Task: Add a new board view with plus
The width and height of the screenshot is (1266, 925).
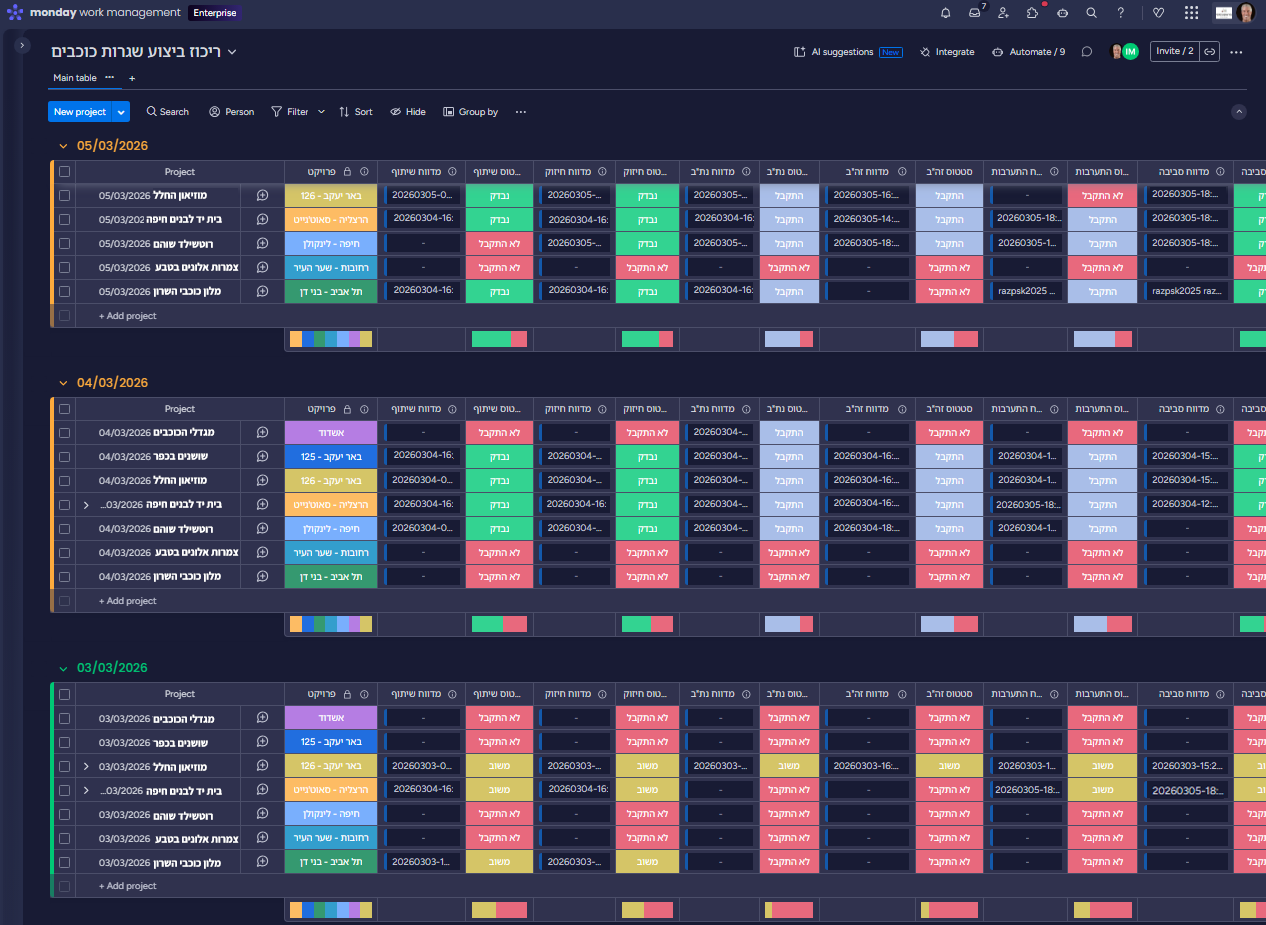Action: [131, 78]
